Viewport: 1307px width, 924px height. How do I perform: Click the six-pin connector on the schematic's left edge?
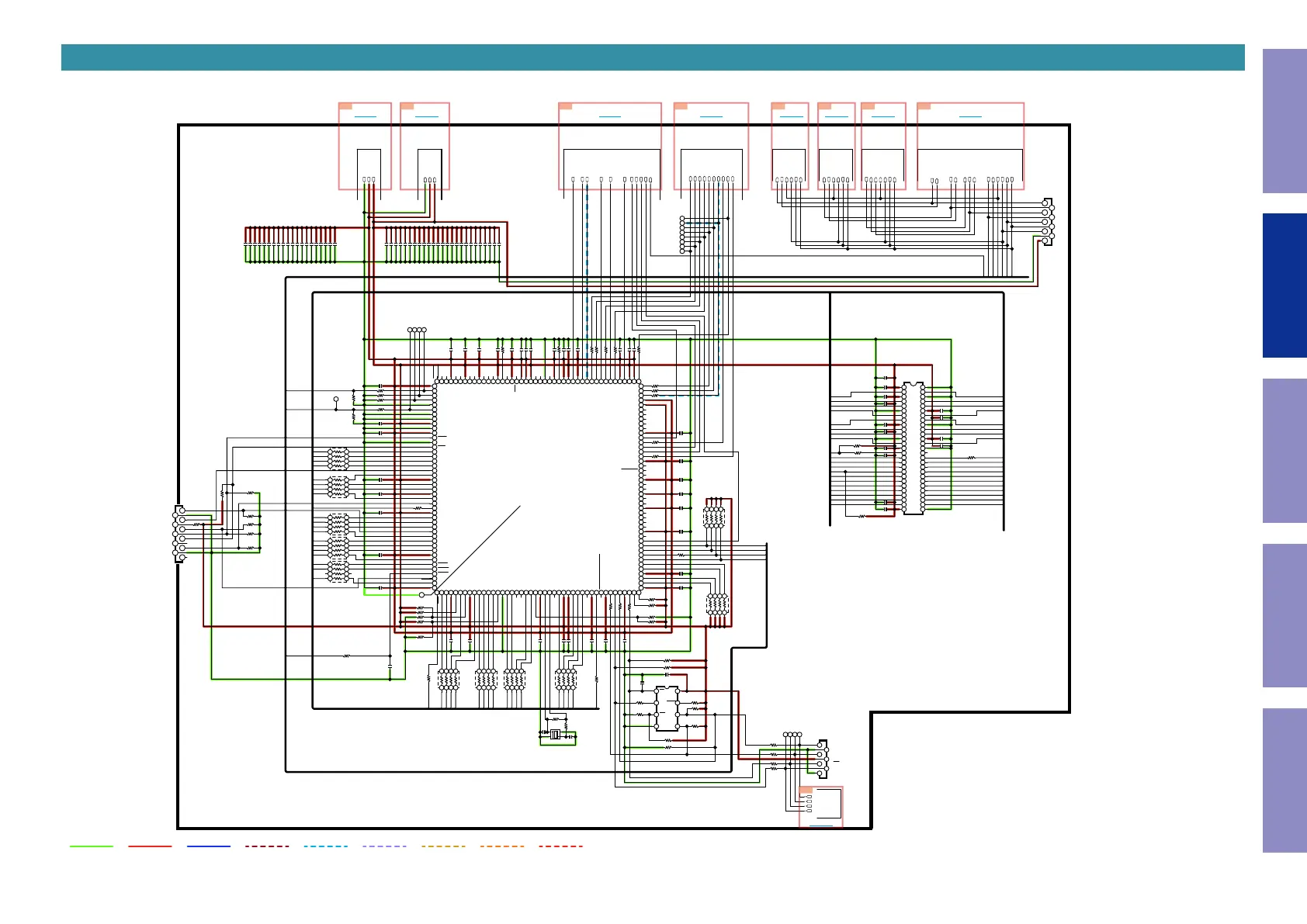pyautogui.click(x=180, y=534)
